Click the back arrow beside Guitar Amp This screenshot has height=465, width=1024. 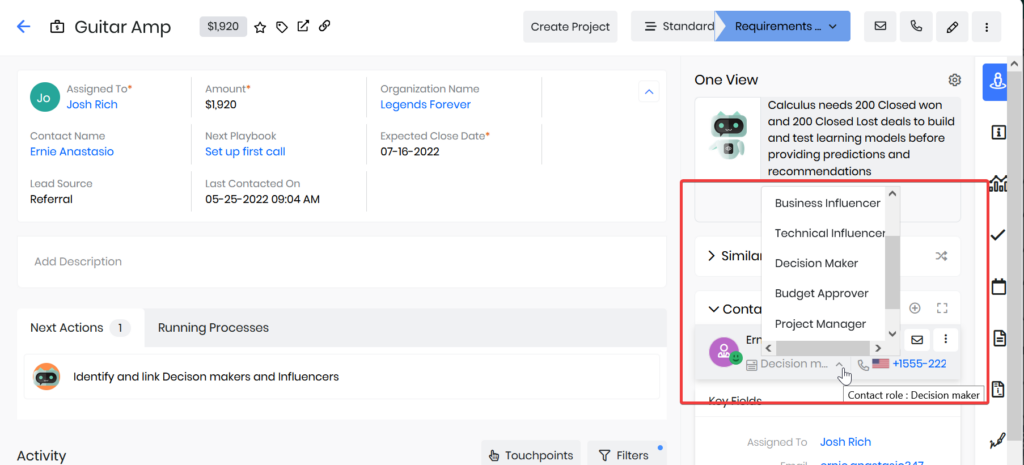[x=24, y=27]
